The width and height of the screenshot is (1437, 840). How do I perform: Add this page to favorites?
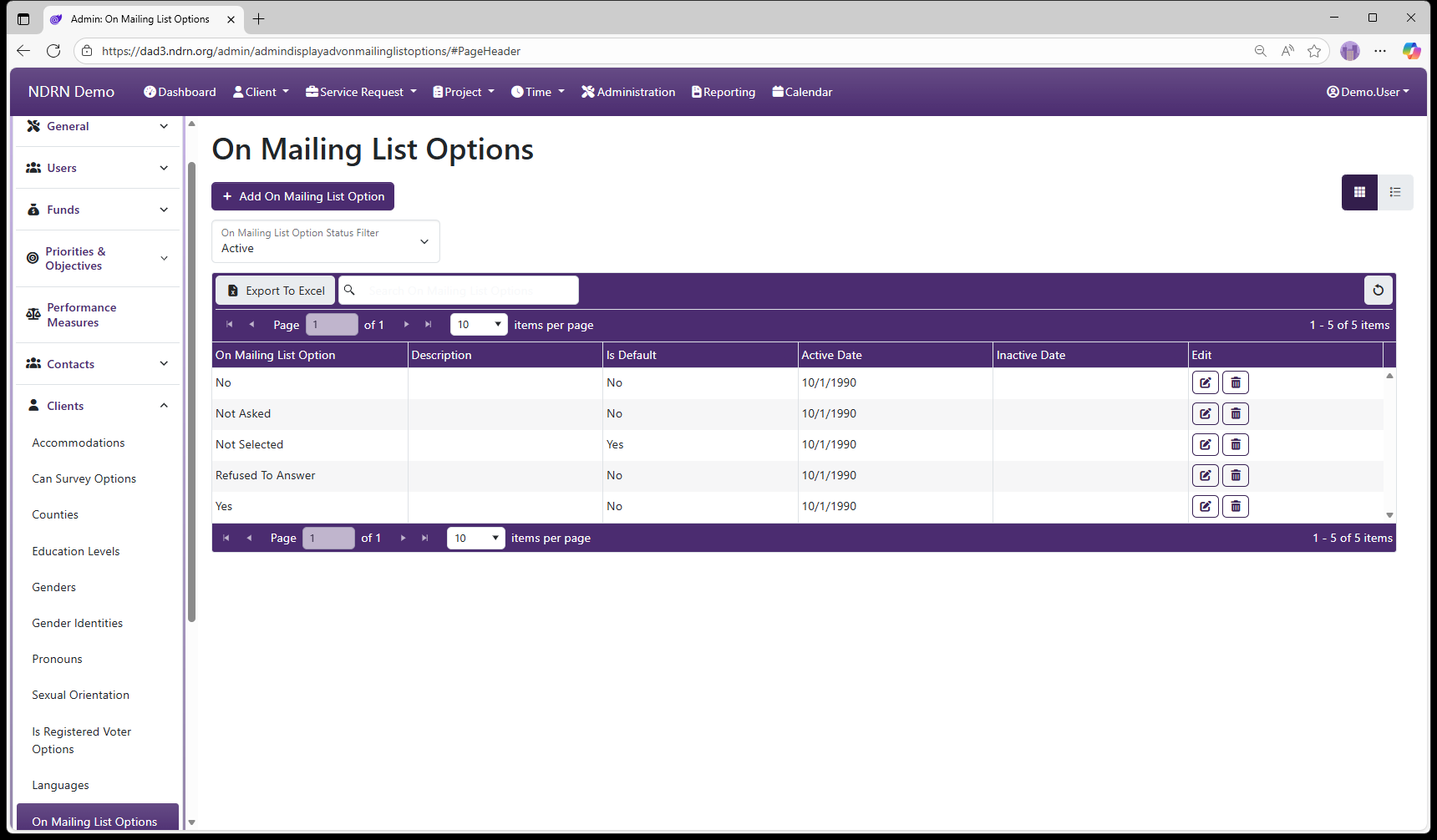click(x=1314, y=51)
